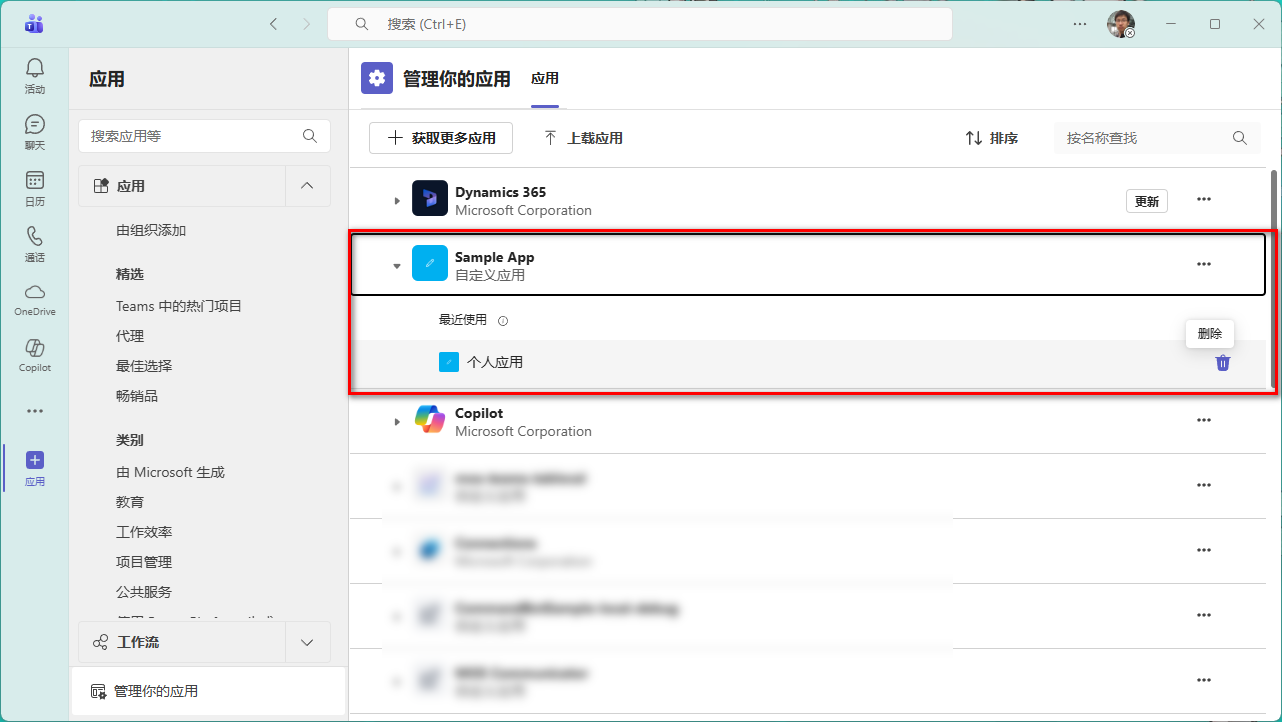Click the 个人应用 row text

click(495, 362)
